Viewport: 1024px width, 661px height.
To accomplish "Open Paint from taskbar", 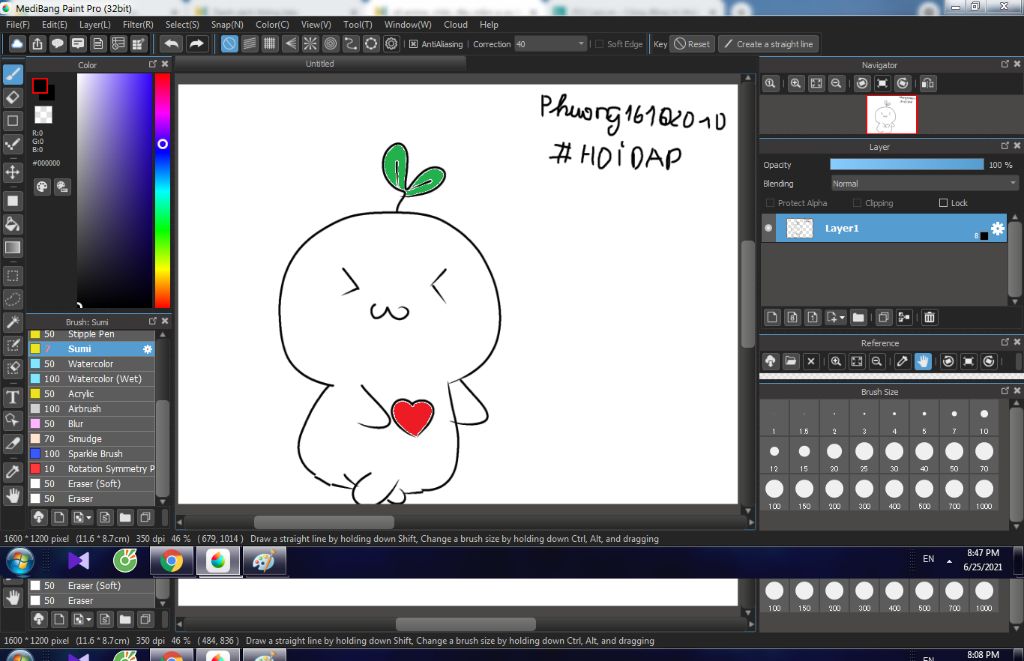I will pos(264,561).
